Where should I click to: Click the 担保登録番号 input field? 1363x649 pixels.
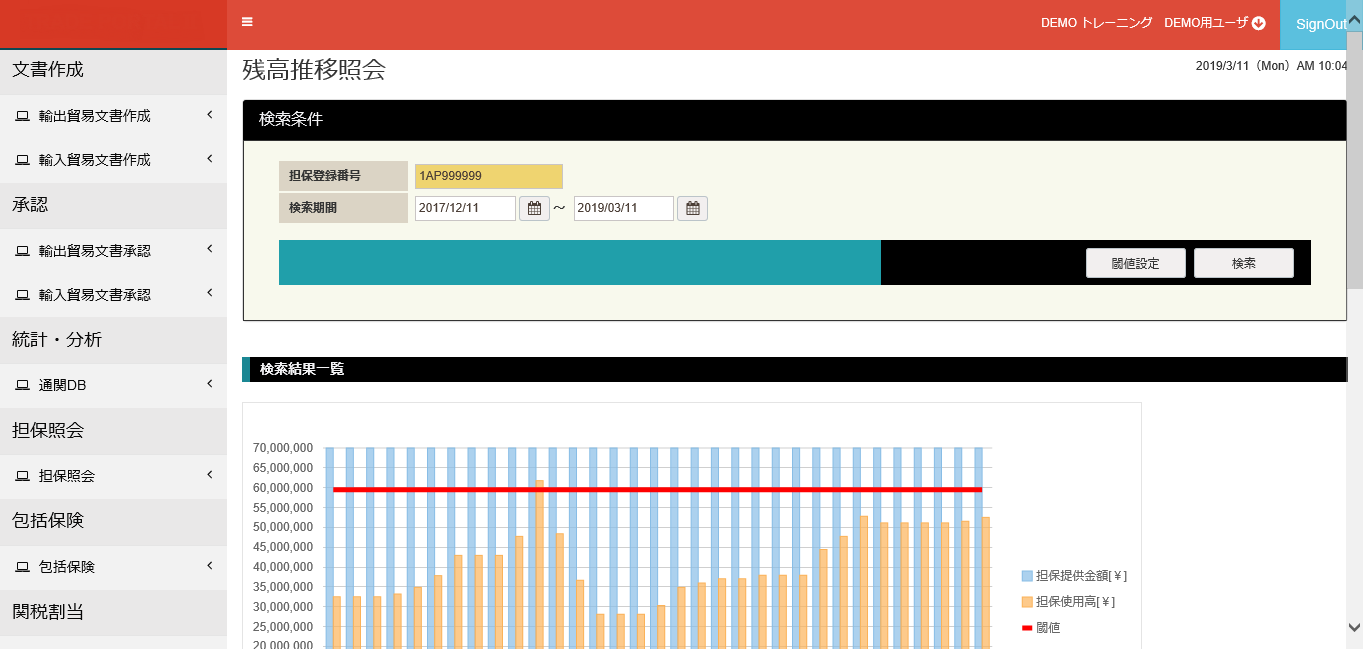488,176
